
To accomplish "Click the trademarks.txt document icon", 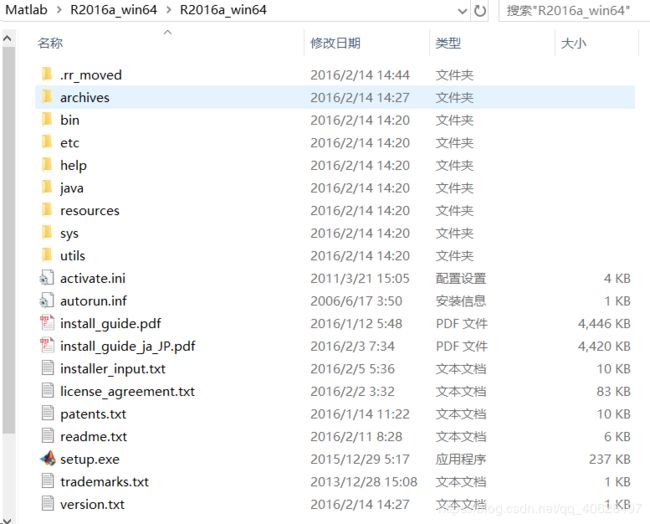I will point(47,481).
